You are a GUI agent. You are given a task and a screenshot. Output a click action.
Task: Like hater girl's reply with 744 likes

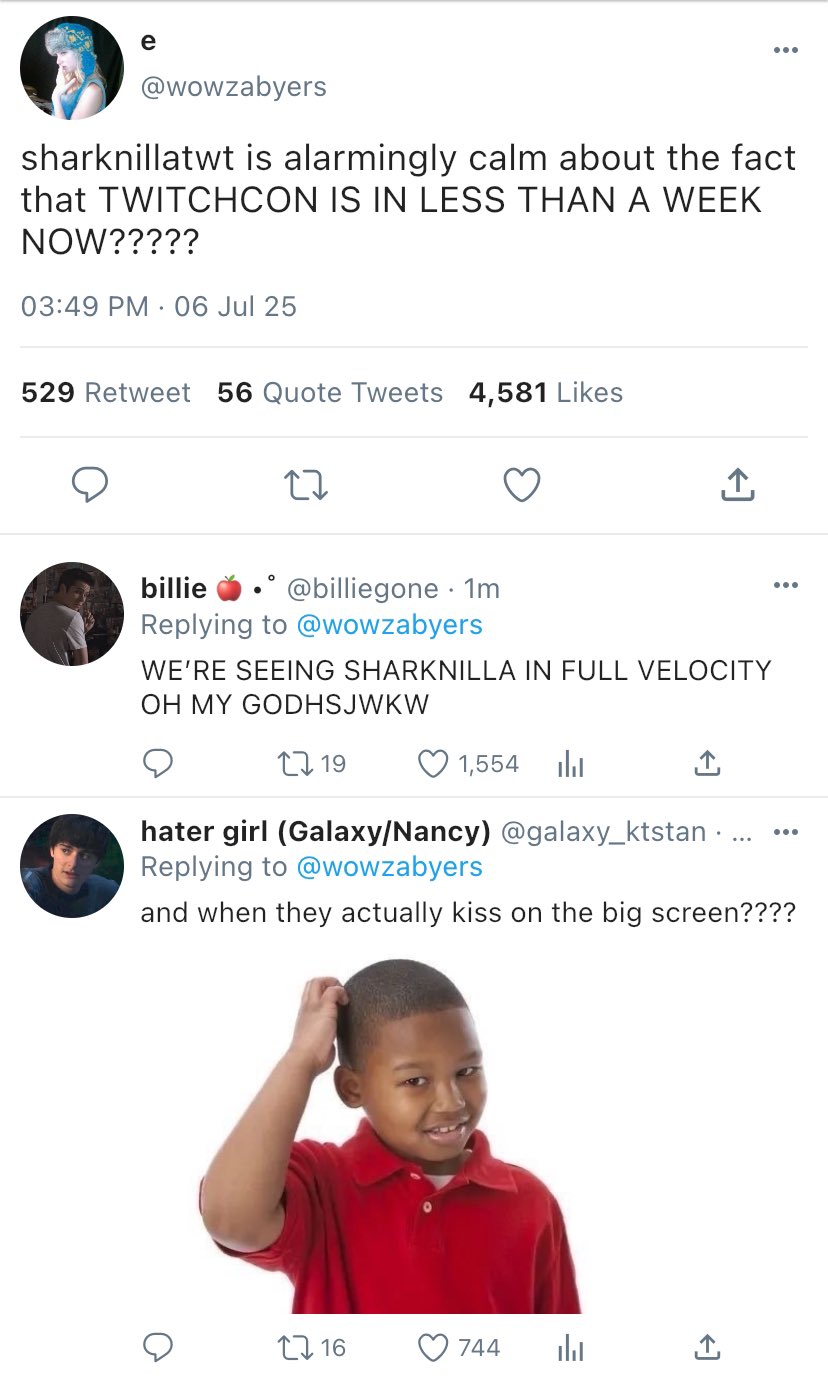coord(433,1348)
